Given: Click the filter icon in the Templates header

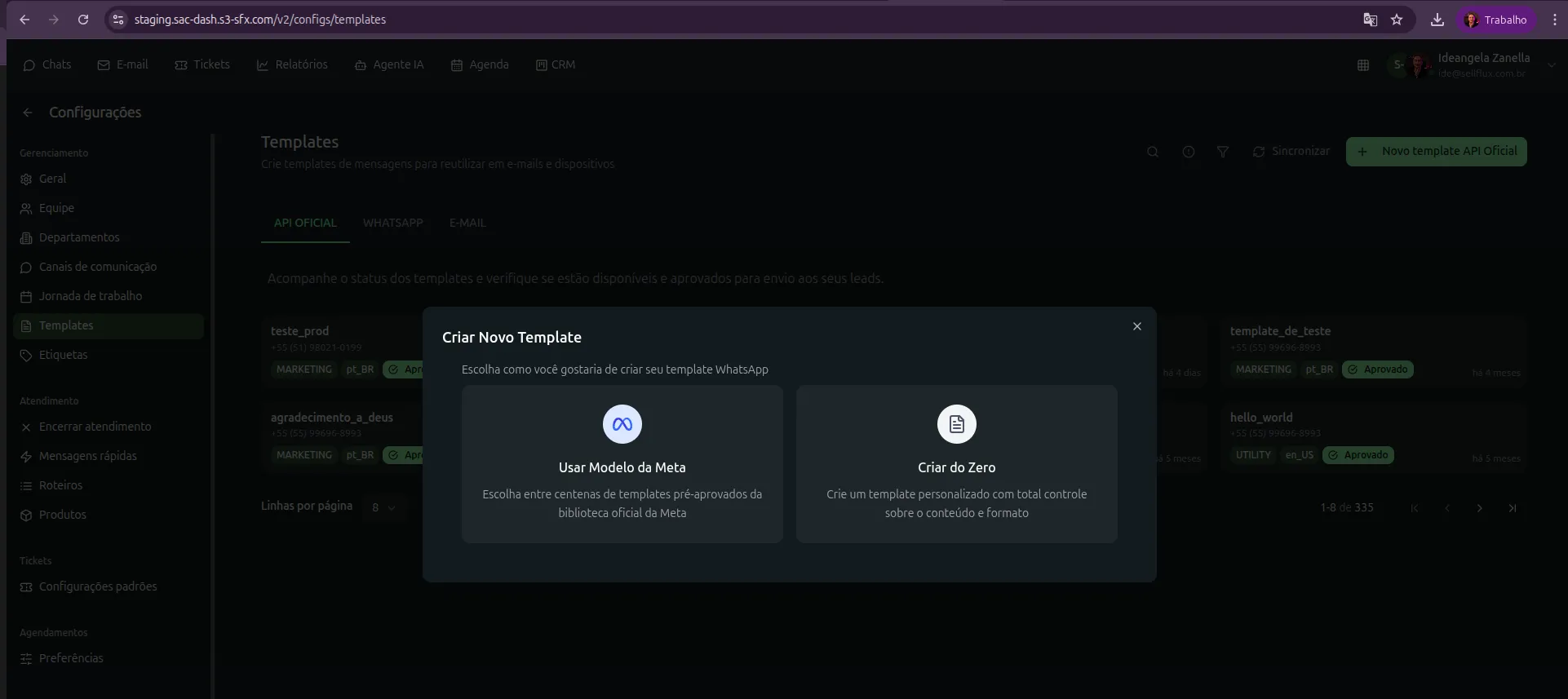Looking at the screenshot, I should tap(1223, 152).
